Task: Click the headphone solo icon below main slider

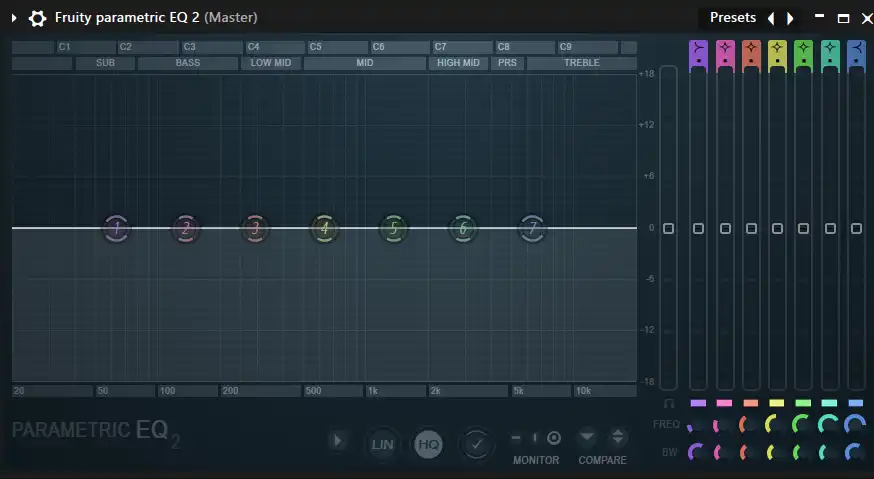Action: pos(669,403)
